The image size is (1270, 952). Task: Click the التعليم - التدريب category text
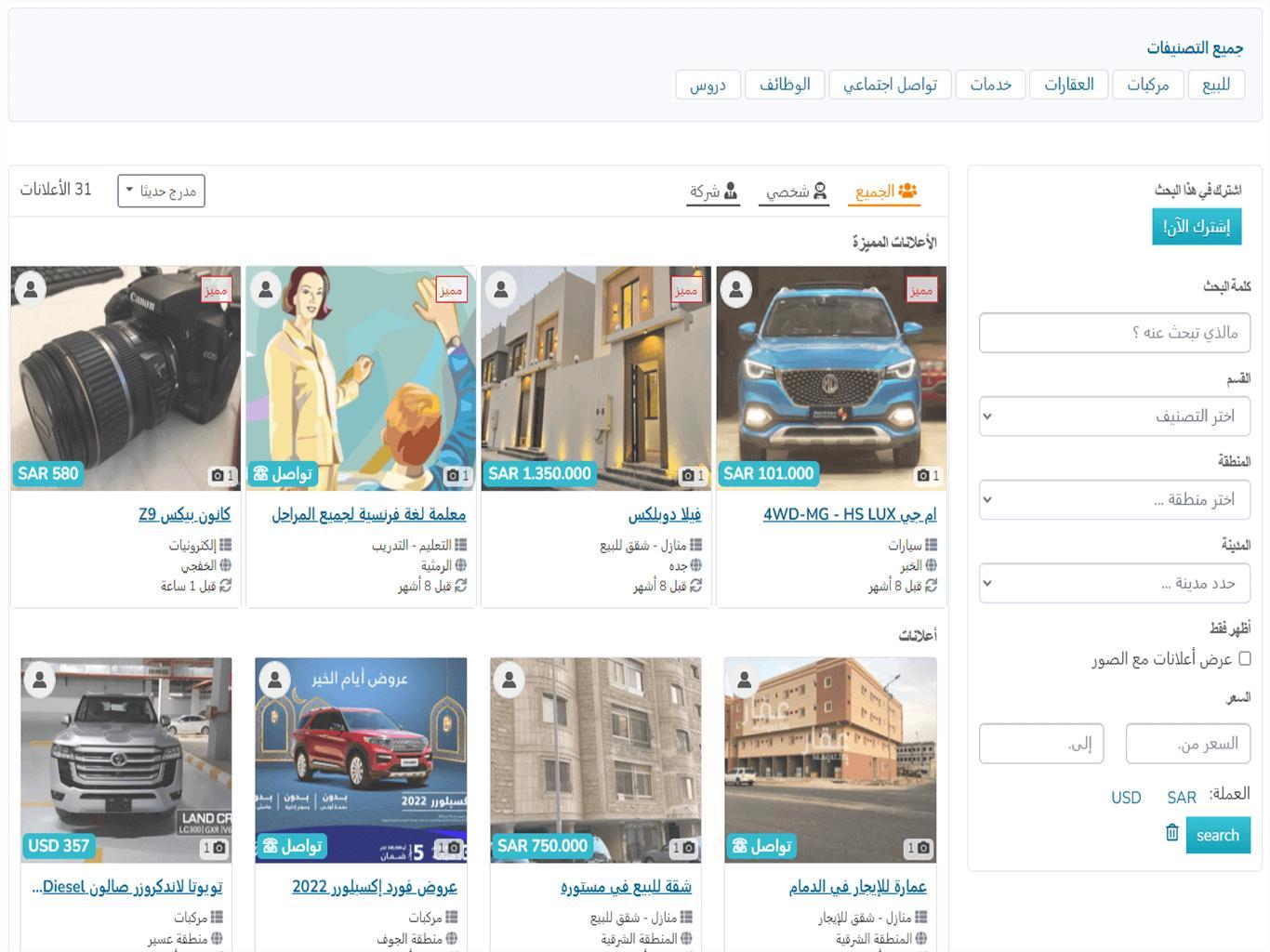coord(412,545)
